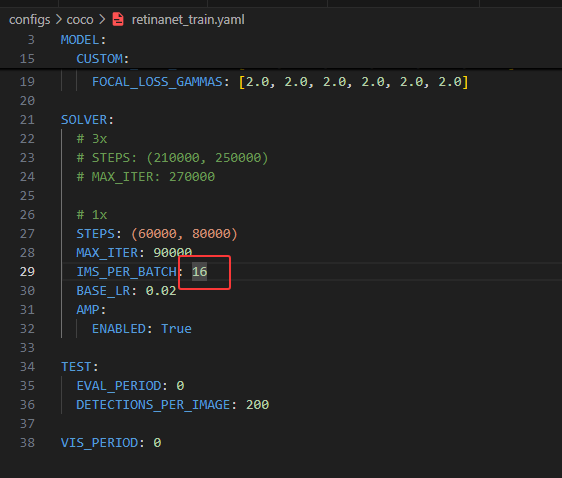Click line number 29 in the gutter
Viewport: 562px width, 478px height.
point(27,272)
